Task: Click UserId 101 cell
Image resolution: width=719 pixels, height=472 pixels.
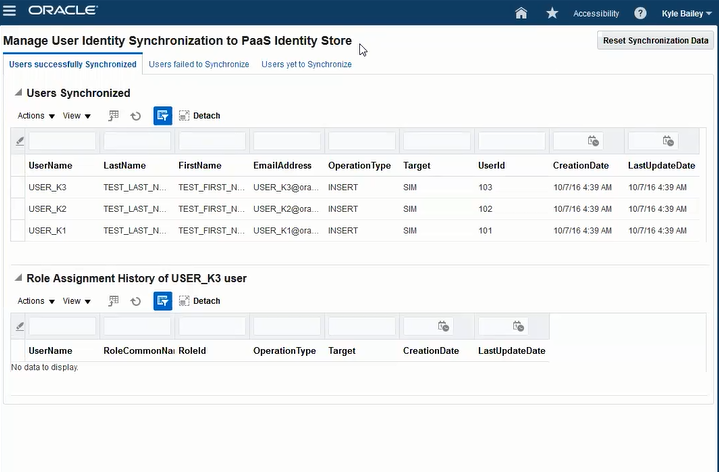Action: tap(485, 230)
